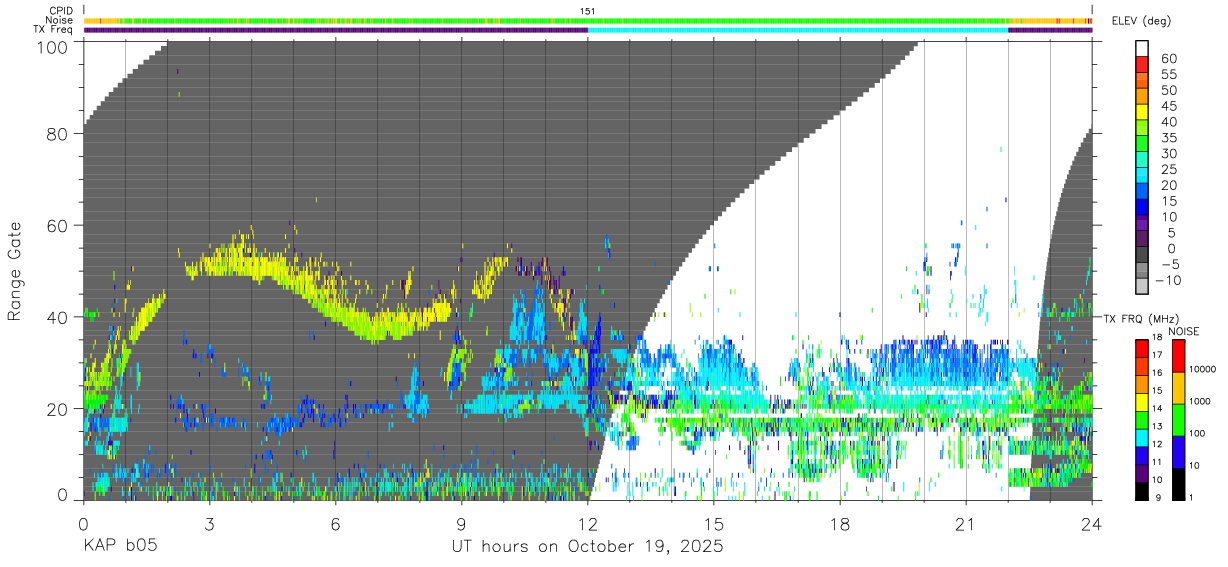Viewport: 1228px width, 567px height.
Task: Click the 10000 label on NOISE legend
Action: point(1203,369)
